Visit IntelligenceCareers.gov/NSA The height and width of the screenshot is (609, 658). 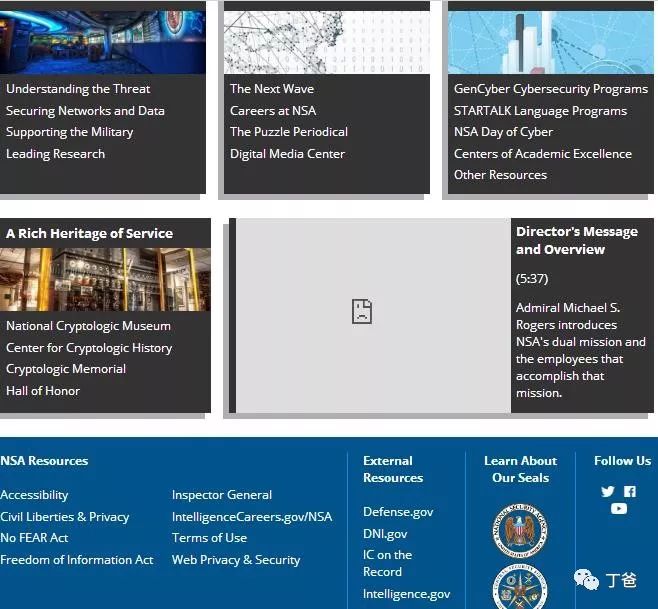pos(252,517)
